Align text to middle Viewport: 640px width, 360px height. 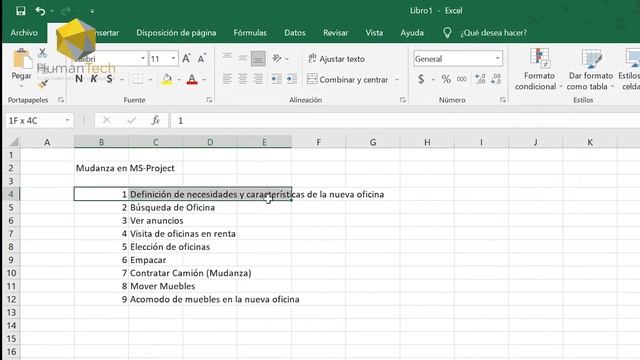(x=242, y=58)
